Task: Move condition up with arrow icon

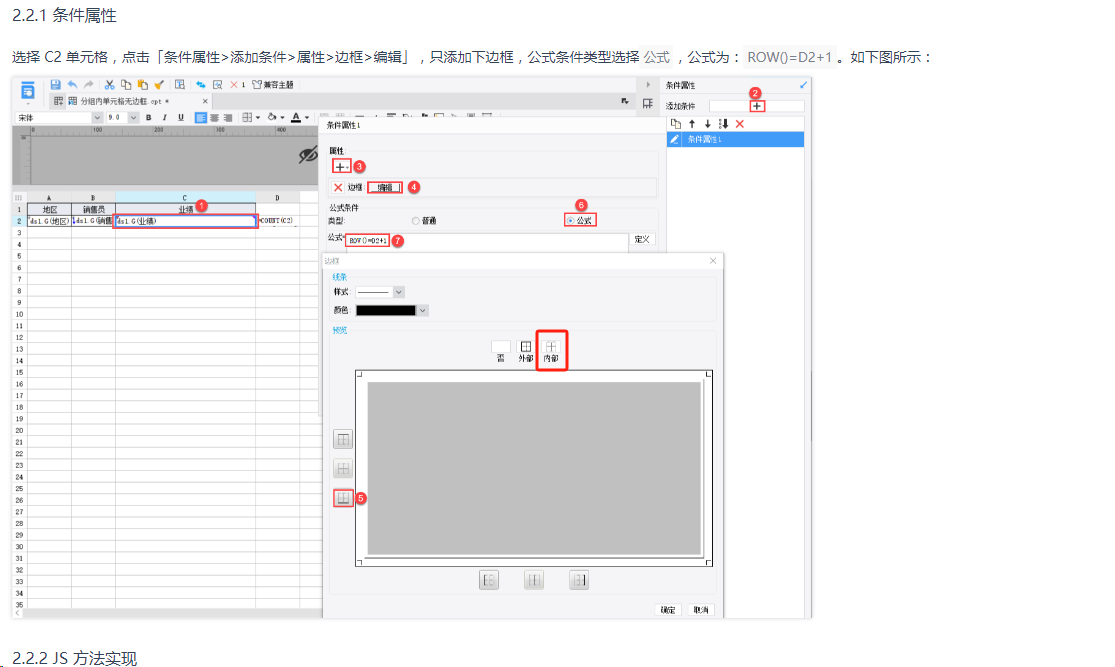Action: [692, 124]
